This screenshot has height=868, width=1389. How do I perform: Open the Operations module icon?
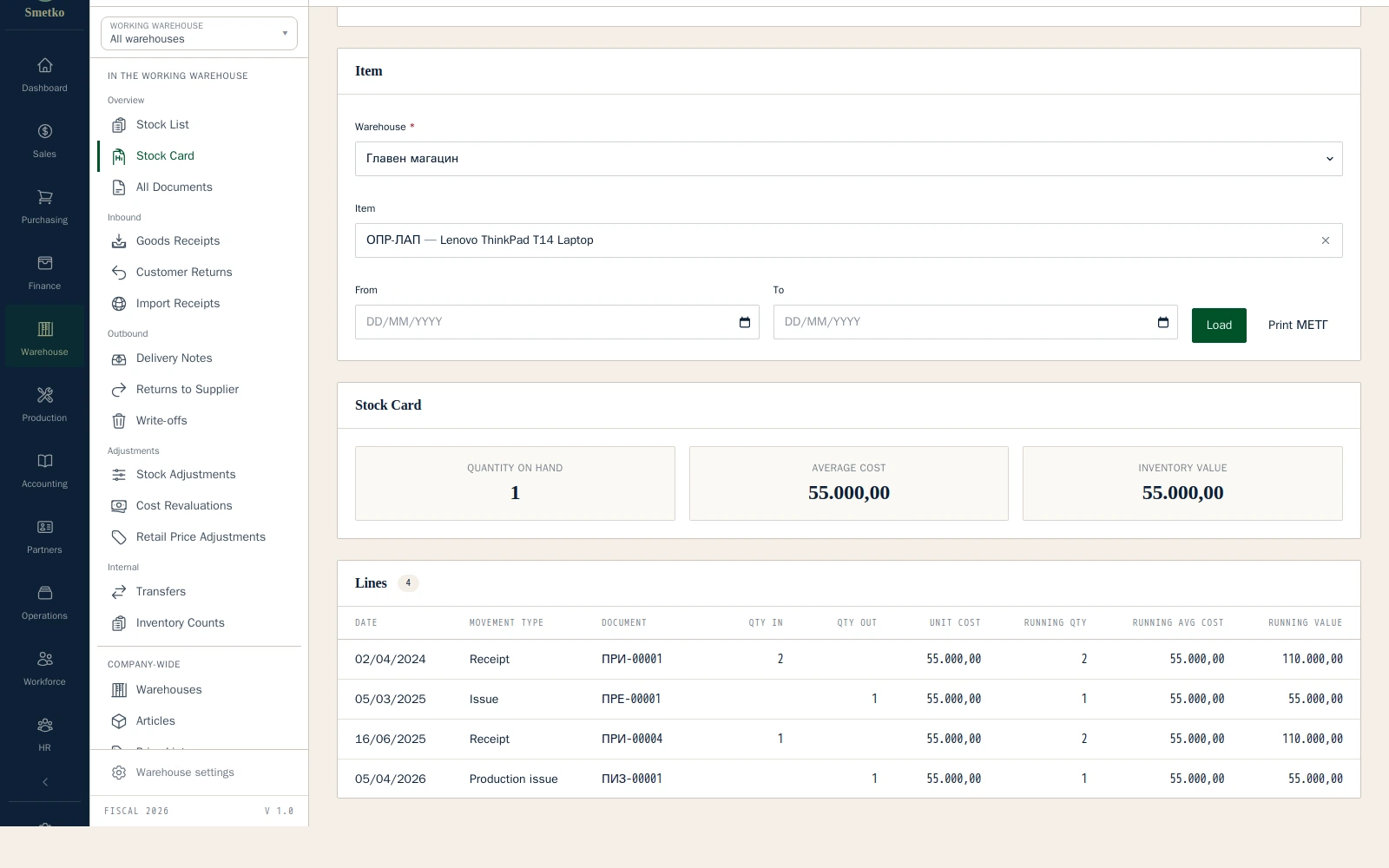45,593
